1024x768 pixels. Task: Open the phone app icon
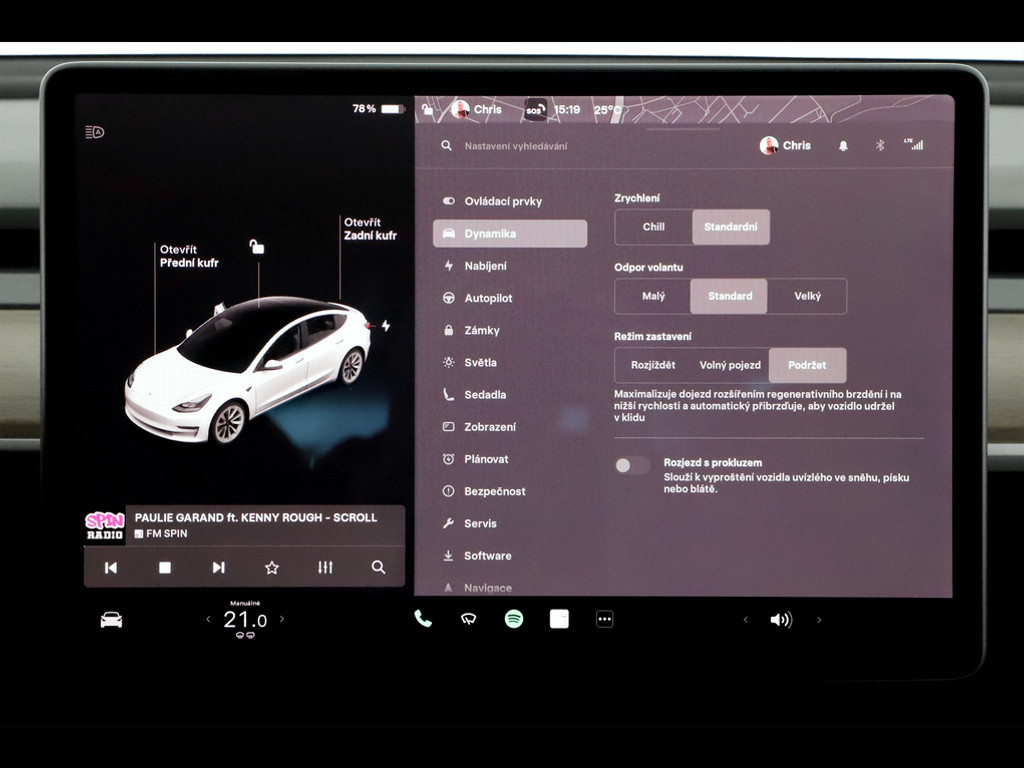pyautogui.click(x=423, y=619)
